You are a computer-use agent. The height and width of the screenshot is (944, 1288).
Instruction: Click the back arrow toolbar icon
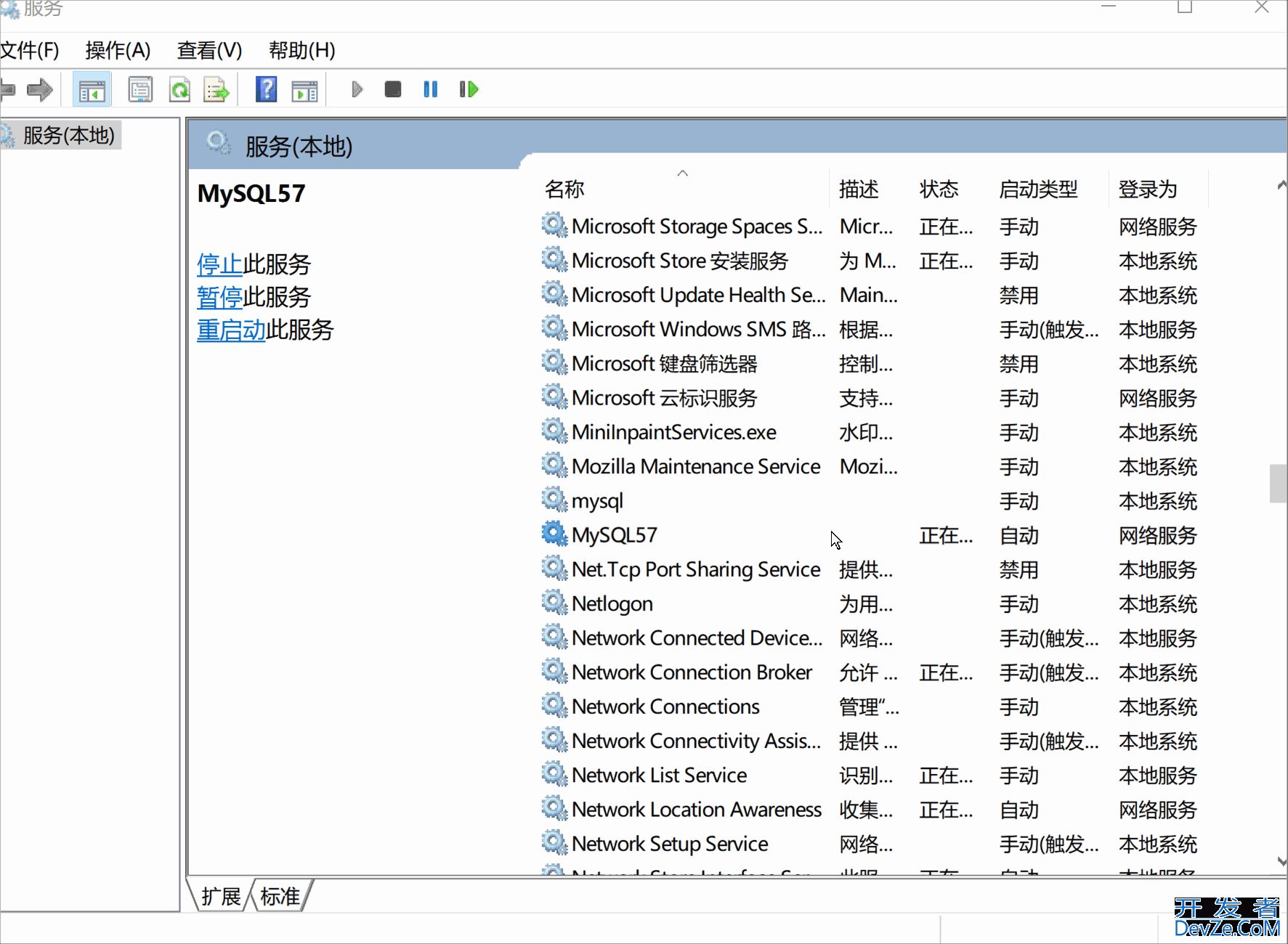pyautogui.click(x=7, y=90)
